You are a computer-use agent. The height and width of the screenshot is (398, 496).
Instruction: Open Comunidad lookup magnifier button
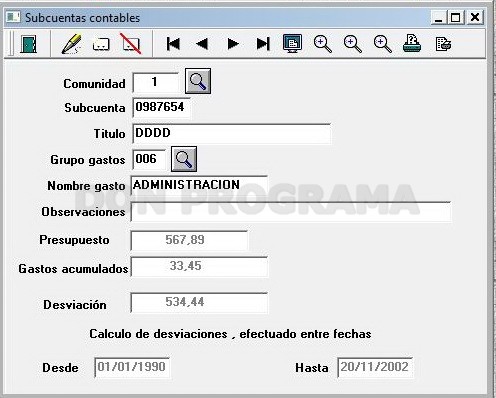[198, 81]
